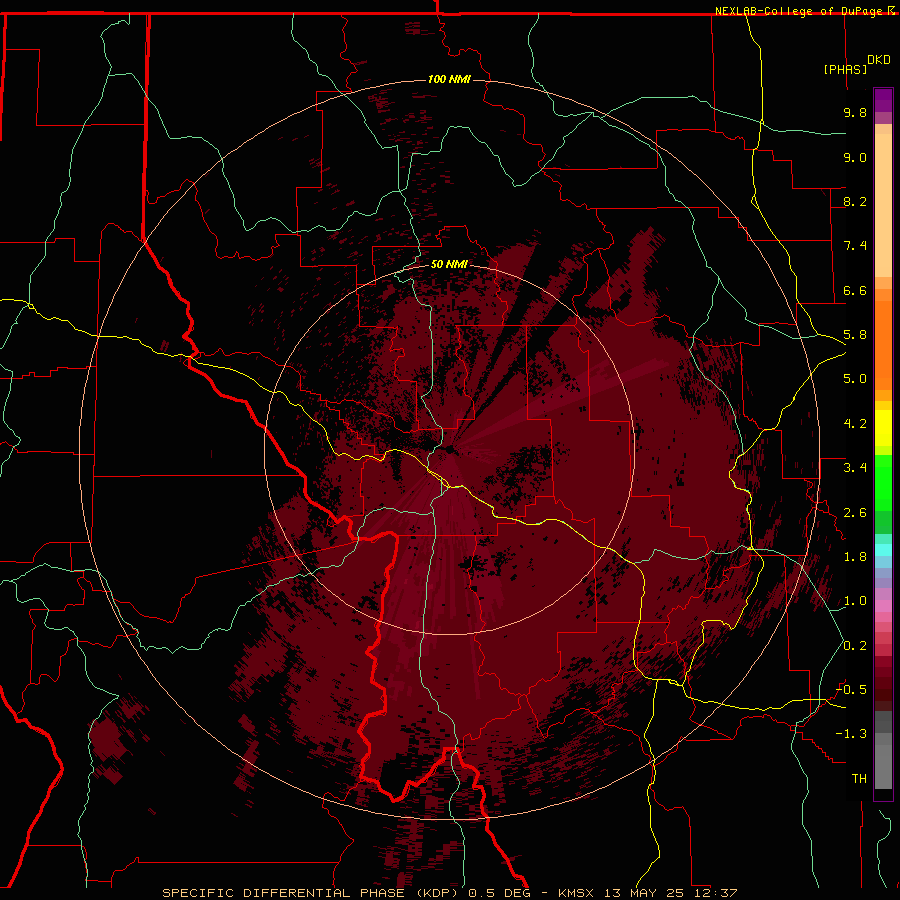Click the DKD label above color scale

(879, 60)
